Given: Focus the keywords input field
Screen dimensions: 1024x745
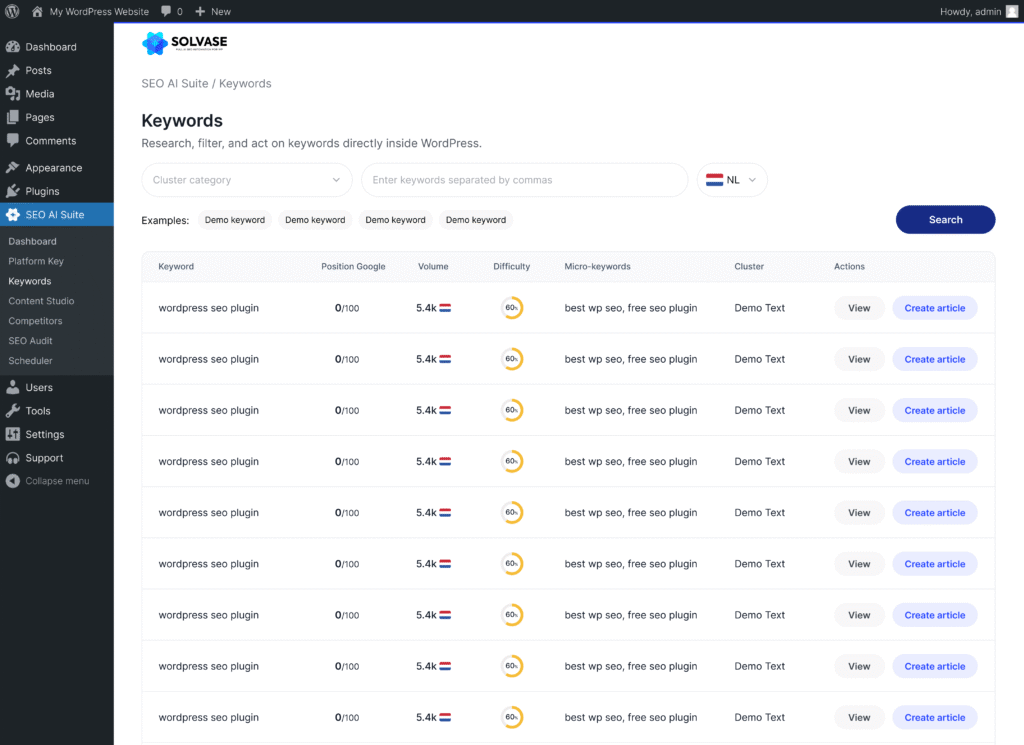Looking at the screenshot, I should coord(524,180).
